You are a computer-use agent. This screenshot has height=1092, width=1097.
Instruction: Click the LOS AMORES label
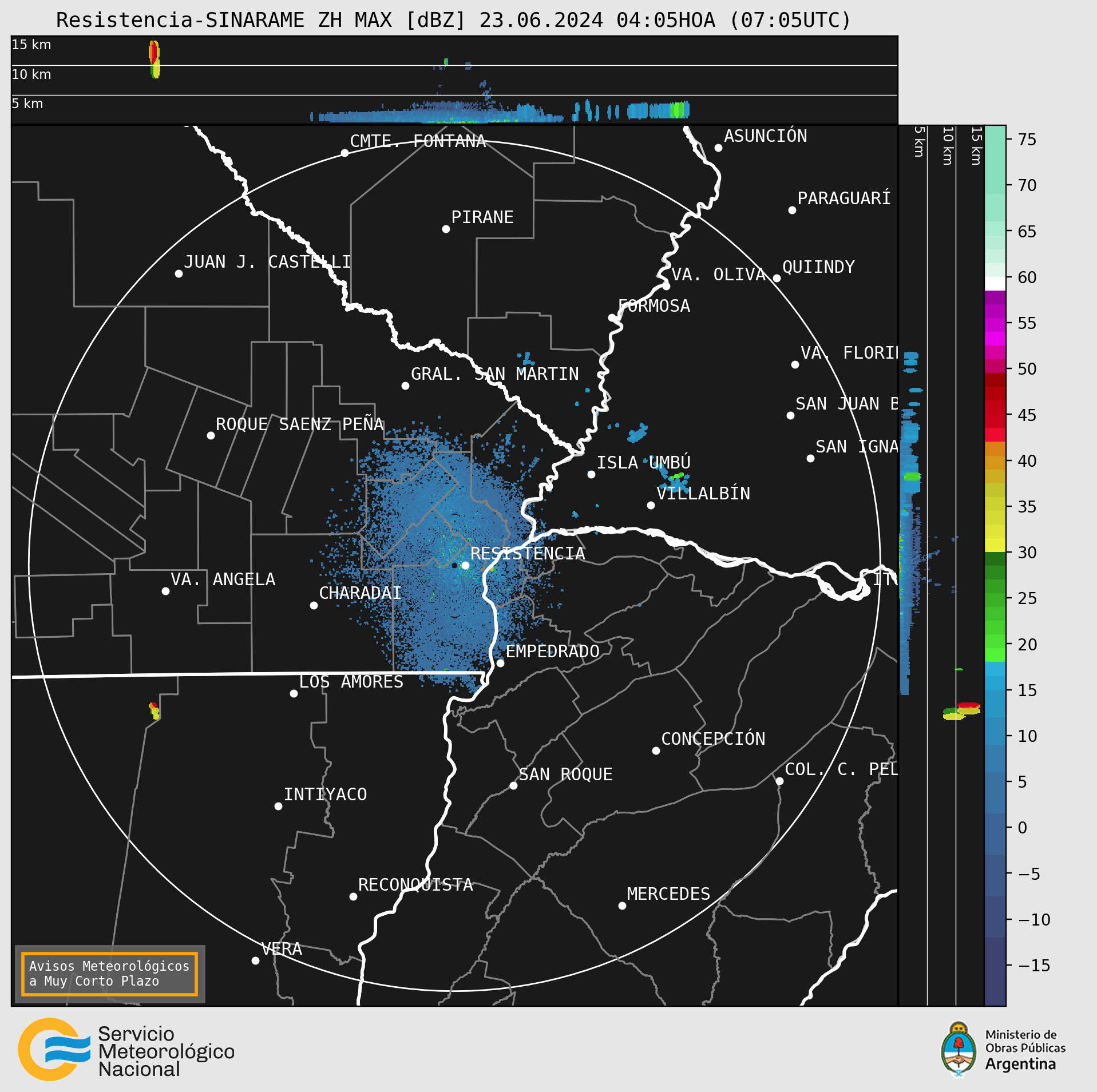click(x=351, y=681)
